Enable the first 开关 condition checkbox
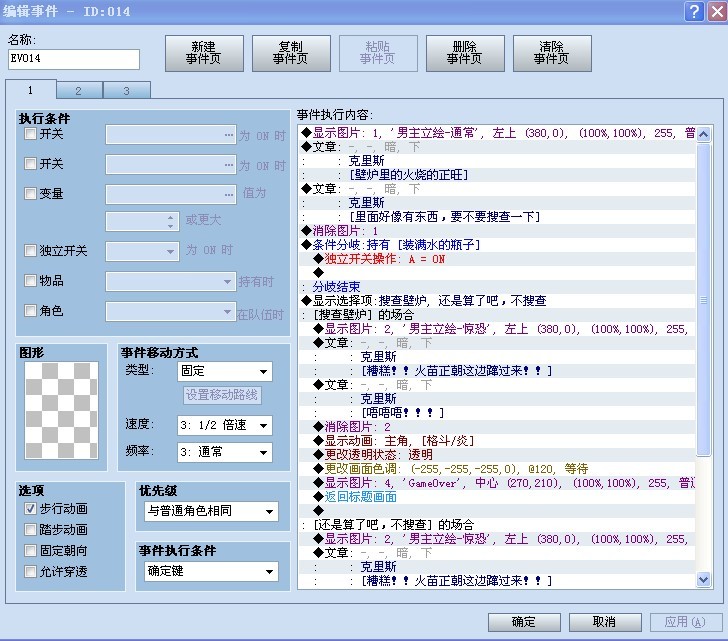 pyautogui.click(x=30, y=134)
